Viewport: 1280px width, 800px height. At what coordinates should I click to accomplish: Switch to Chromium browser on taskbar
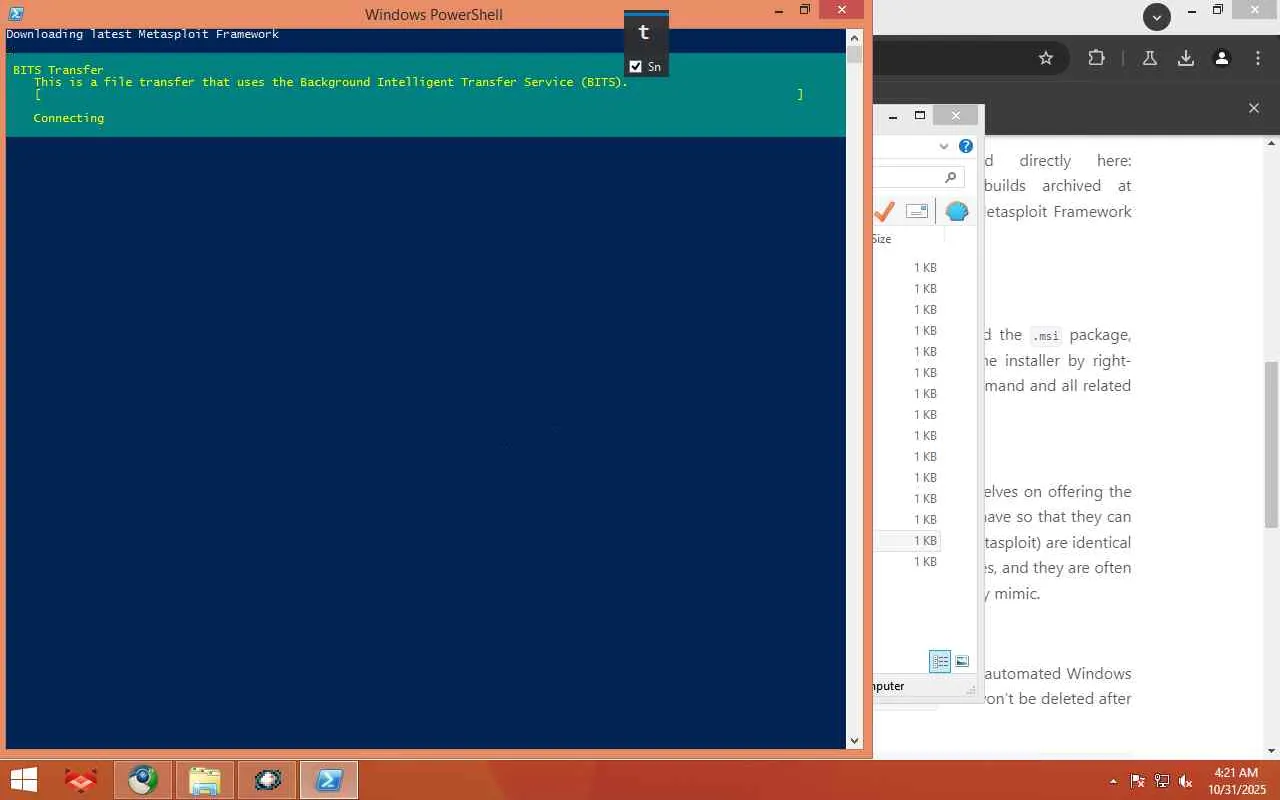tap(143, 780)
